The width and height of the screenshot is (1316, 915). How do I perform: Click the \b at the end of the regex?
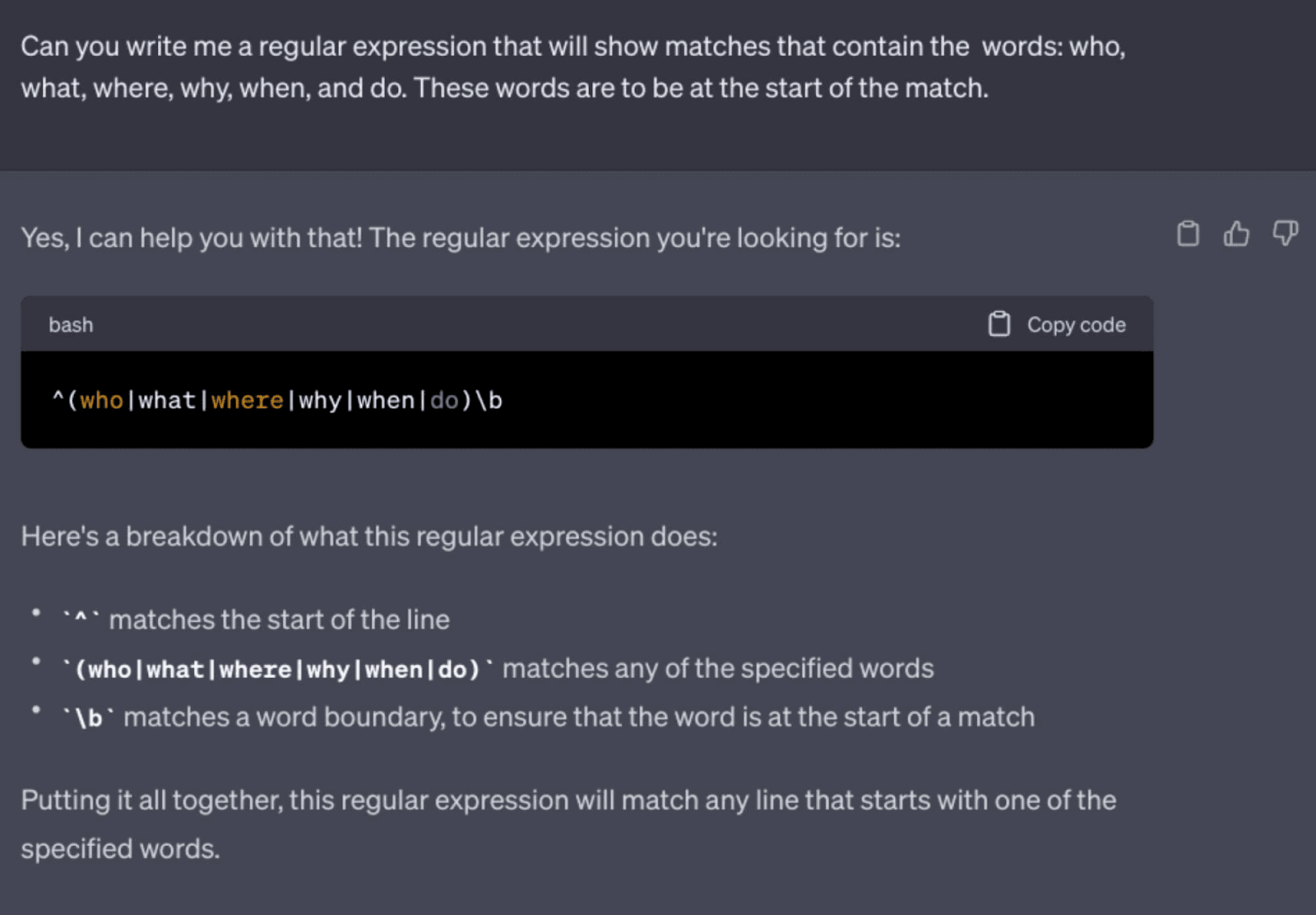click(489, 401)
